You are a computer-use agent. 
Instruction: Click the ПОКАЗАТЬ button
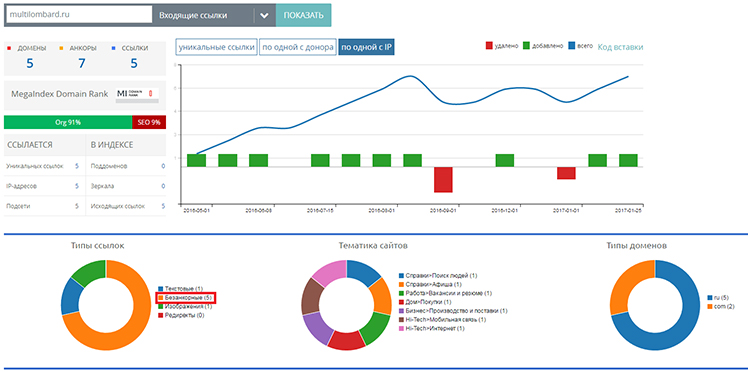(x=303, y=15)
